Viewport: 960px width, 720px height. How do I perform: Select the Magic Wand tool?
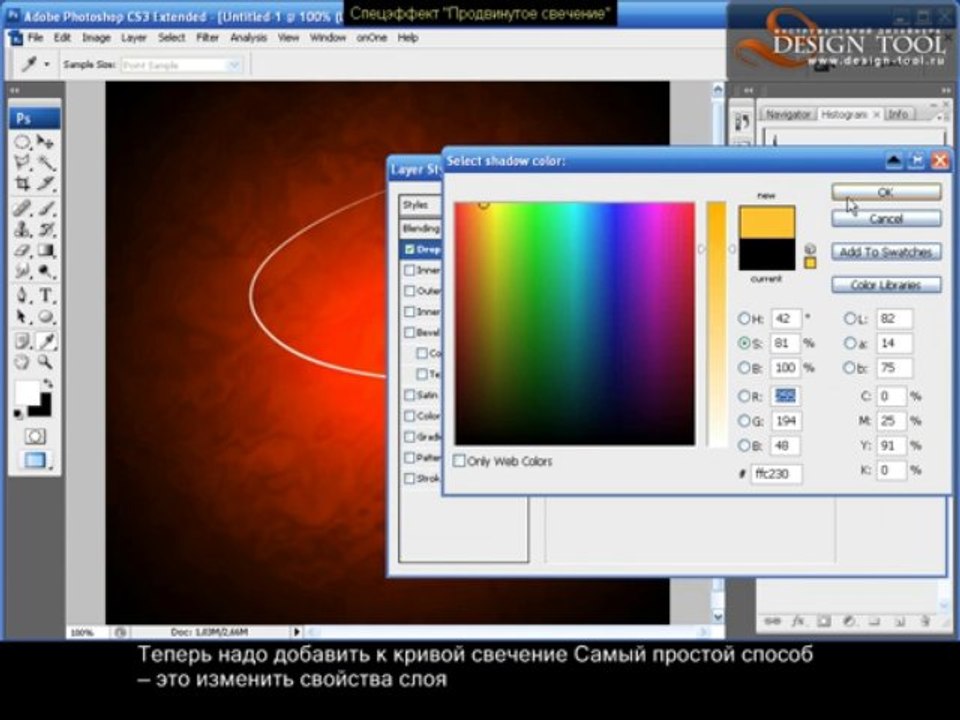[46, 163]
